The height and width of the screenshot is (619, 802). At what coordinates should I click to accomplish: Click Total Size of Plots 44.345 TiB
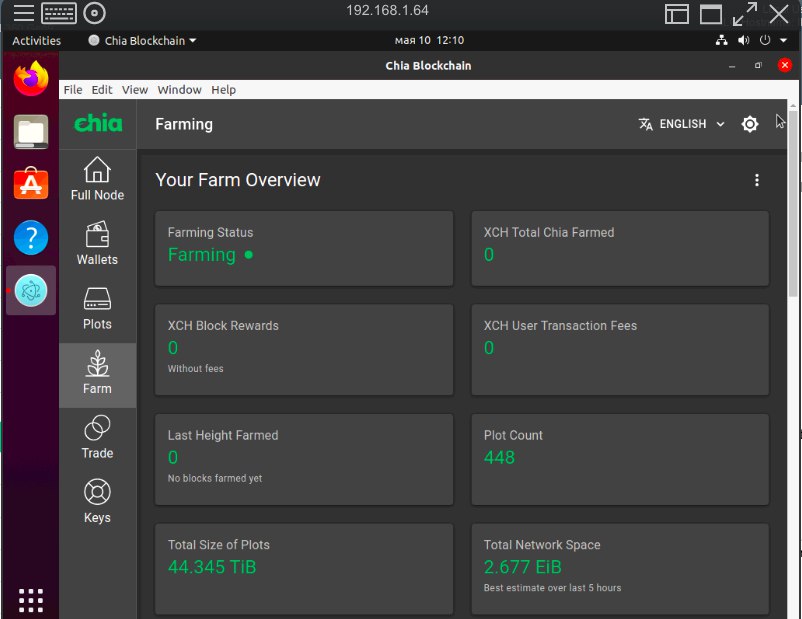[x=212, y=567]
